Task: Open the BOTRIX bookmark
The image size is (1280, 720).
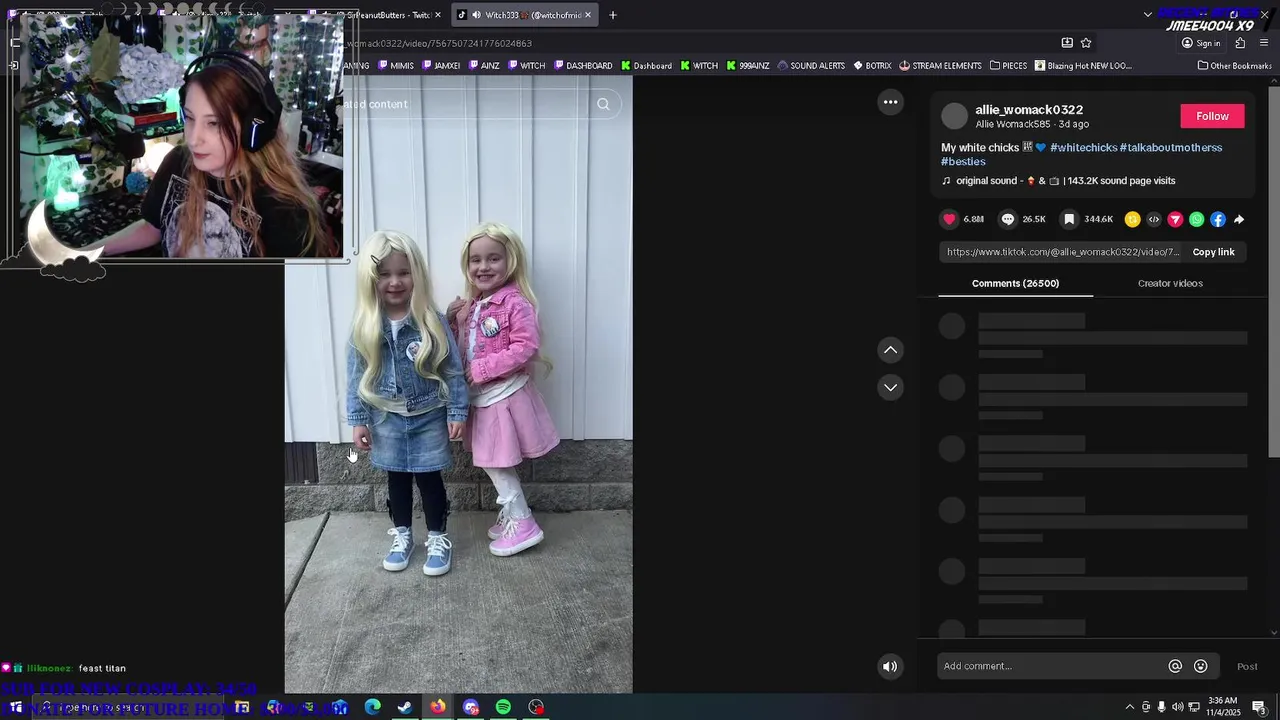Action: coord(872,66)
